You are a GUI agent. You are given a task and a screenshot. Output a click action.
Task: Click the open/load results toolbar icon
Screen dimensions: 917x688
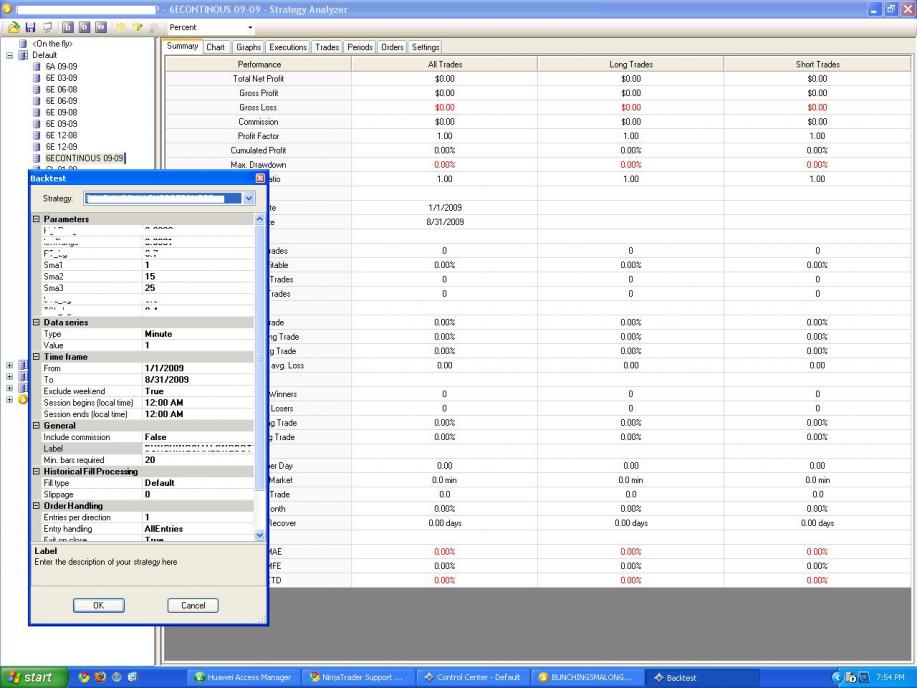point(13,27)
